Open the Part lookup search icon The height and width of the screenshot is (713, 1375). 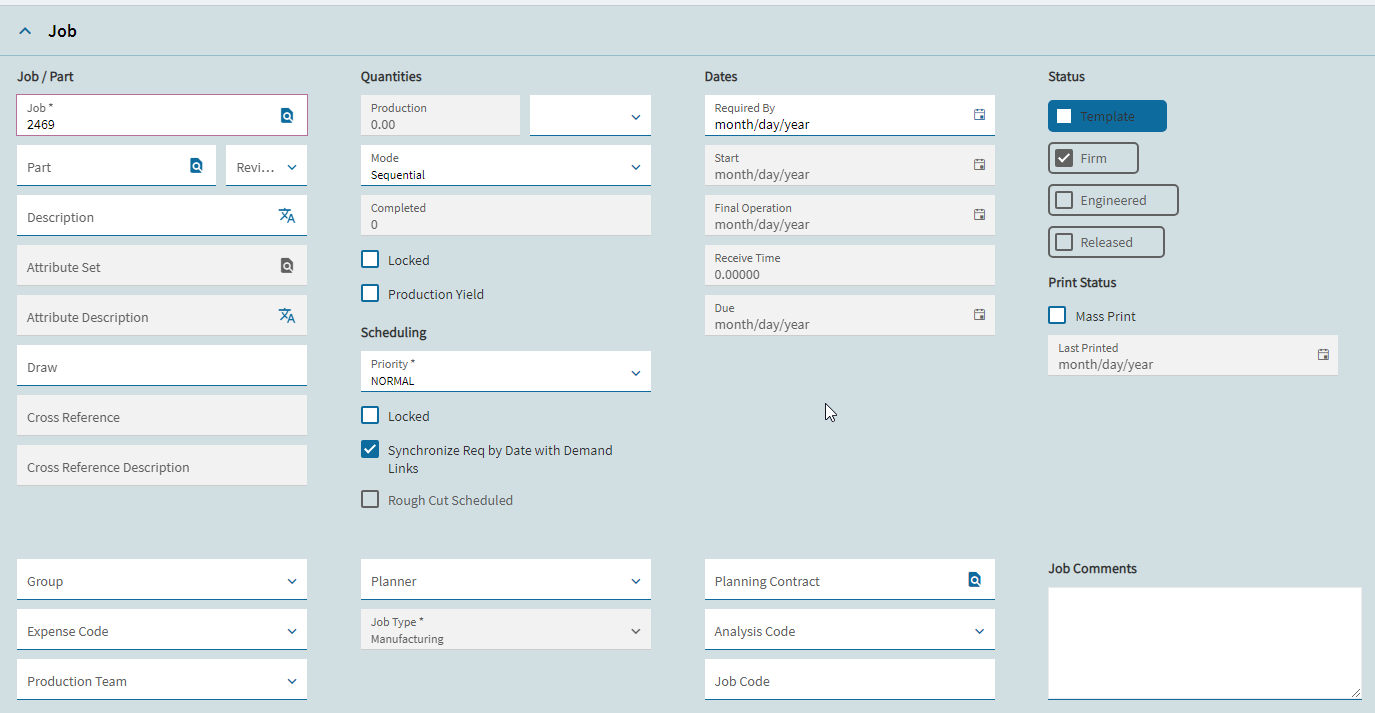click(196, 166)
